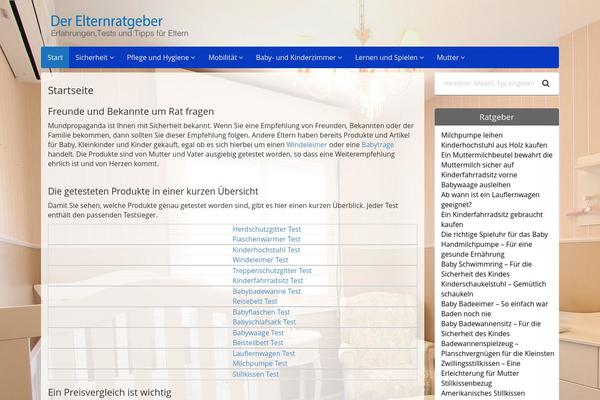Expand the Mobilität dropdown menu
The image size is (600, 400).
point(225,57)
